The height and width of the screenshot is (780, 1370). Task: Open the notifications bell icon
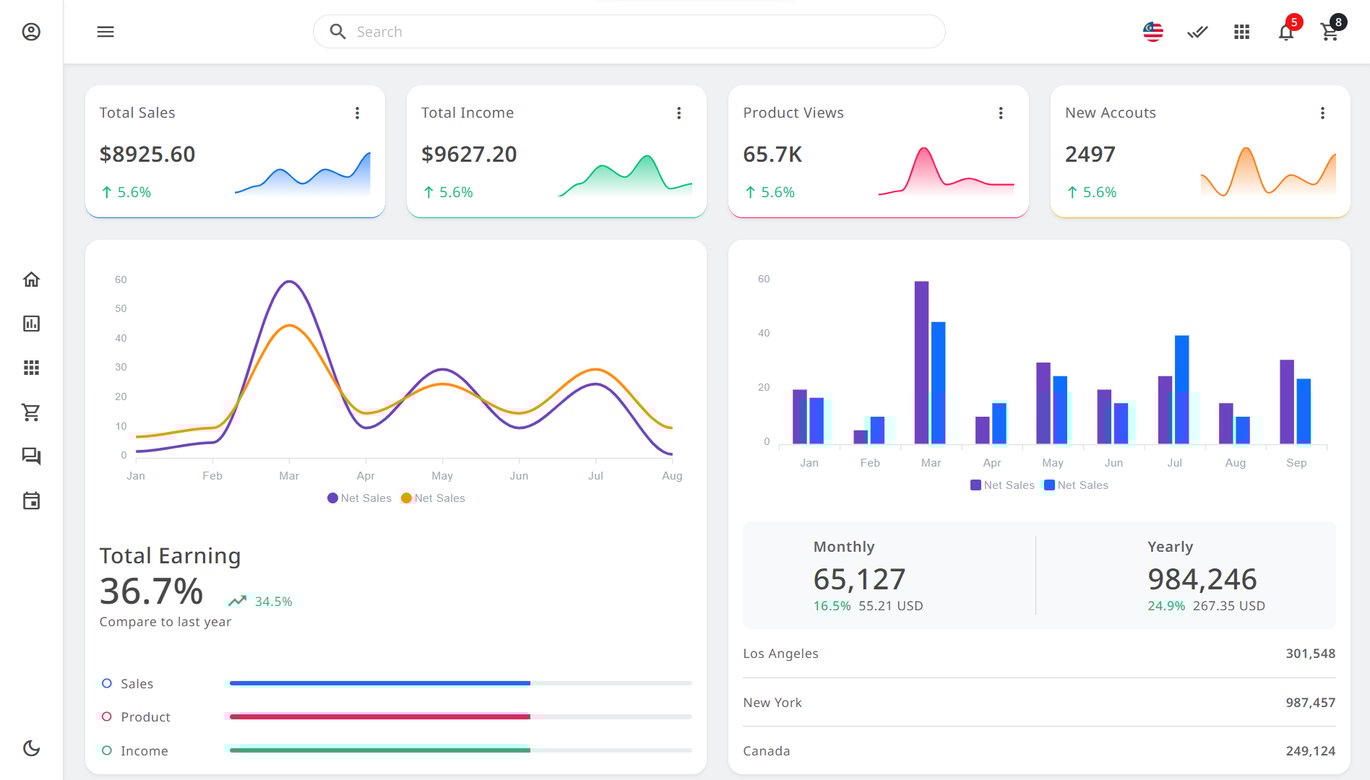tap(1286, 32)
